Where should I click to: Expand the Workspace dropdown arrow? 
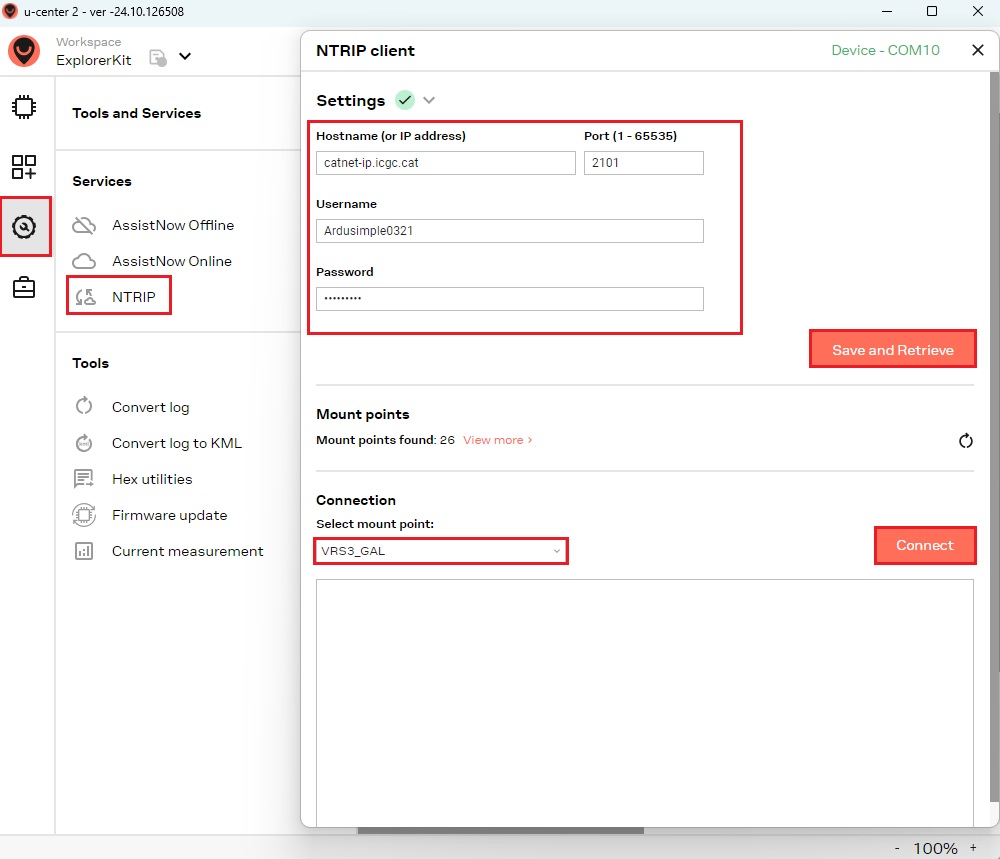click(185, 57)
